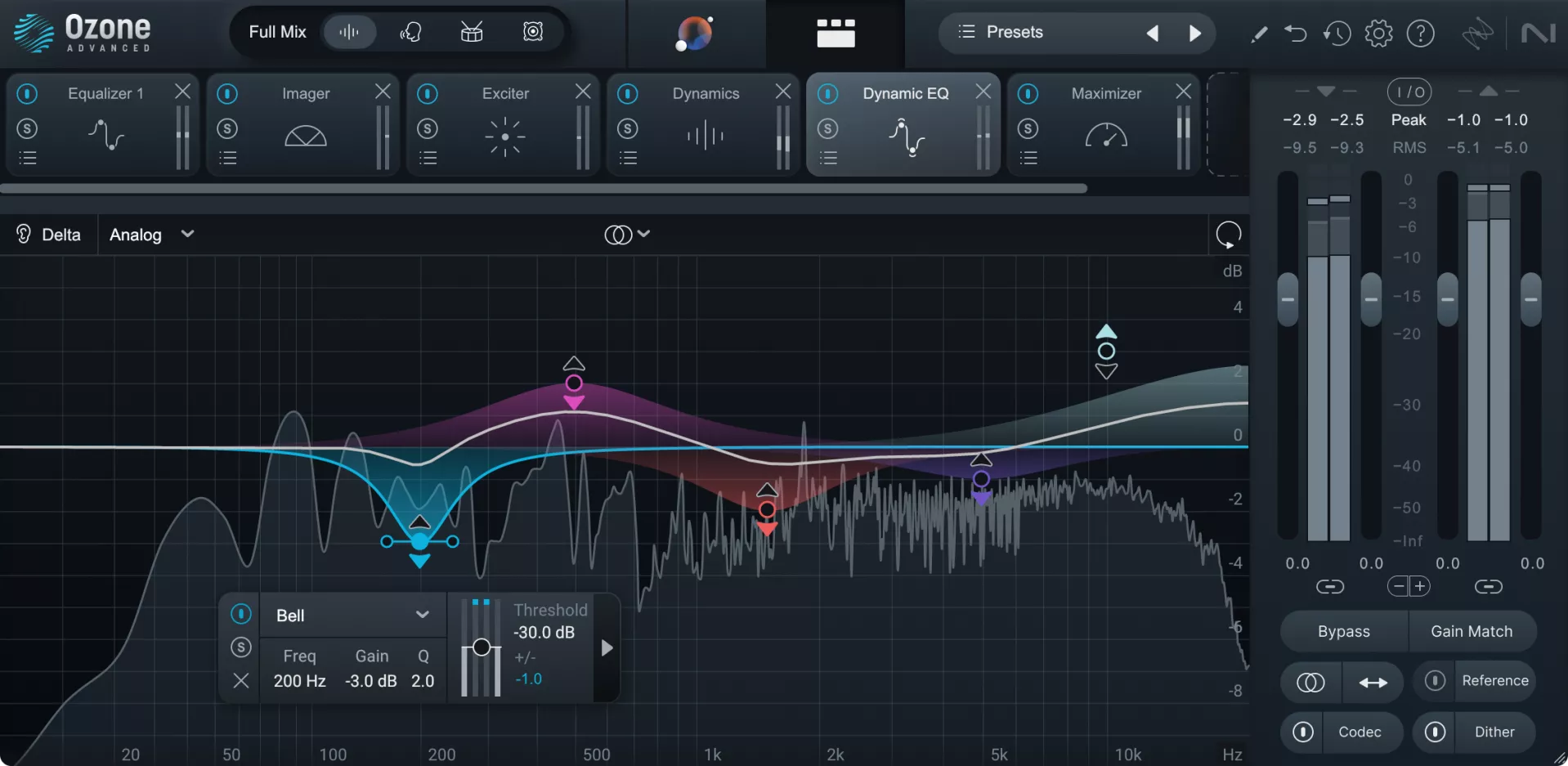
Task: Open the help question mark
Action: tap(1421, 34)
